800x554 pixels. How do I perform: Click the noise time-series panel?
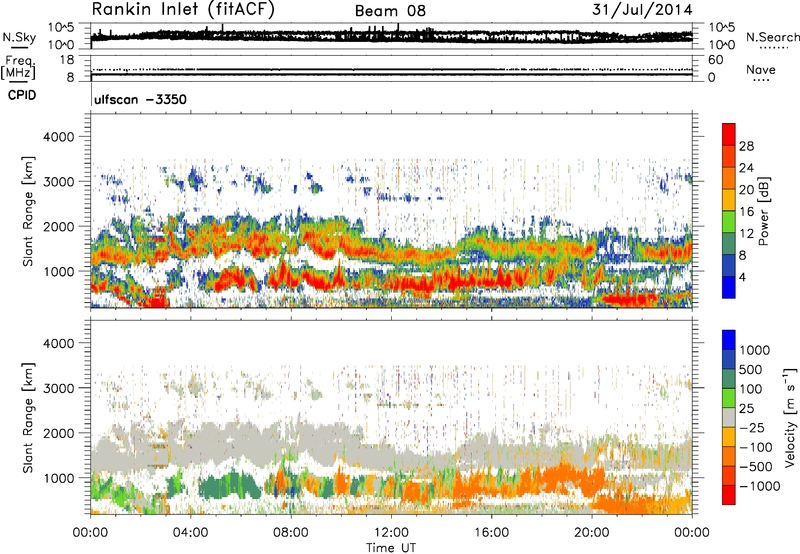[x=391, y=36]
